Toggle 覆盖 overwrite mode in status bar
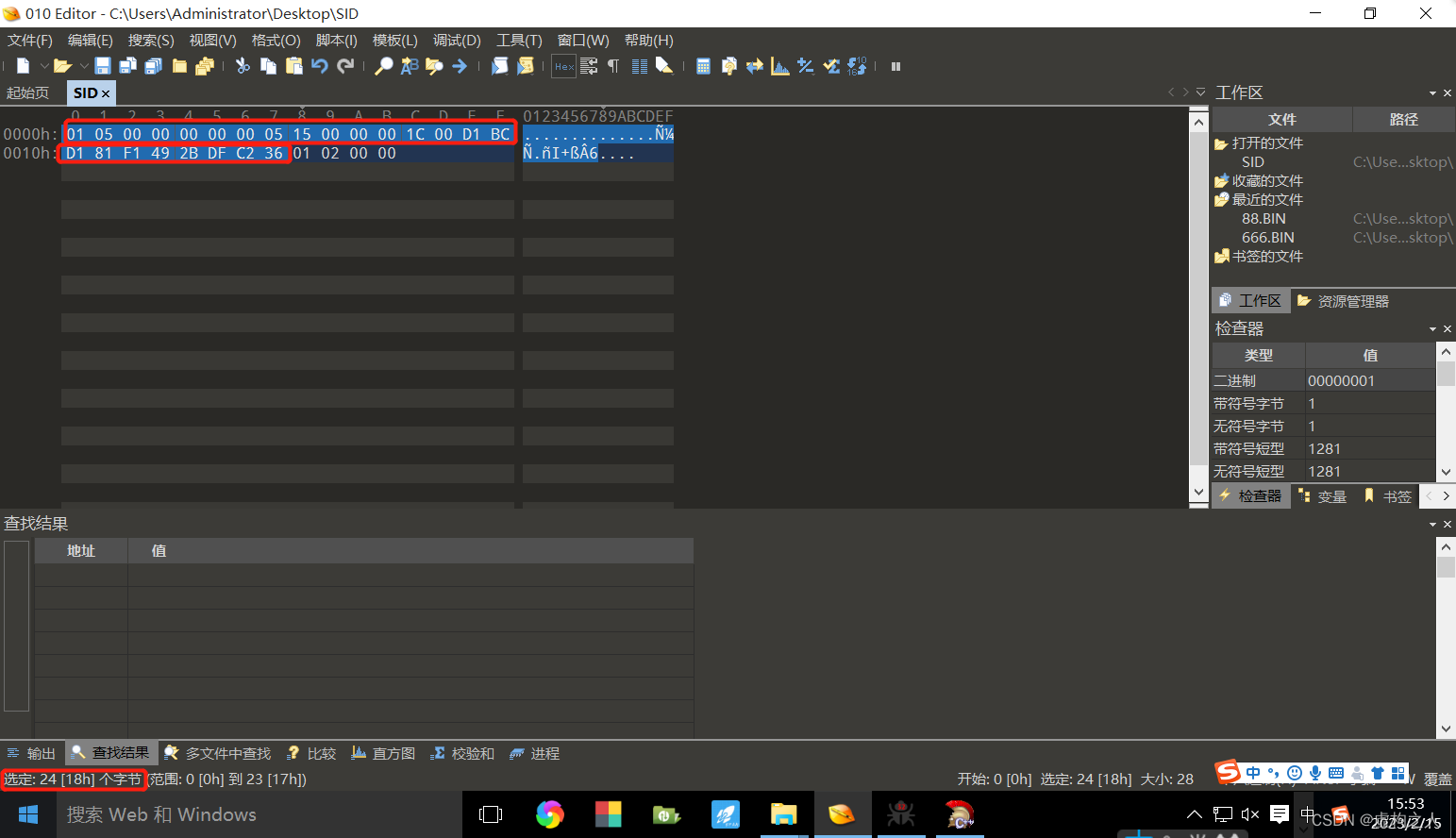The width and height of the screenshot is (1456, 838). [1437, 779]
